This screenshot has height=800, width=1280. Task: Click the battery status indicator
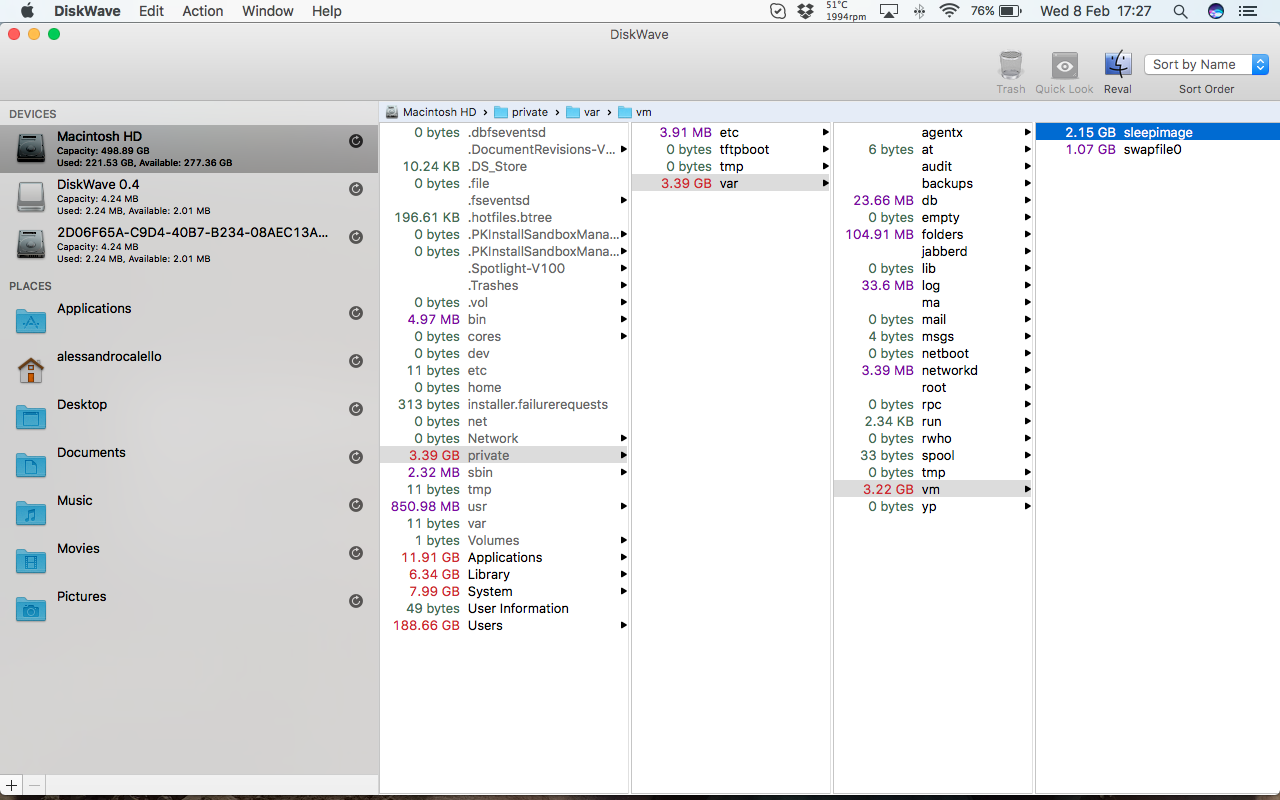click(x=996, y=11)
